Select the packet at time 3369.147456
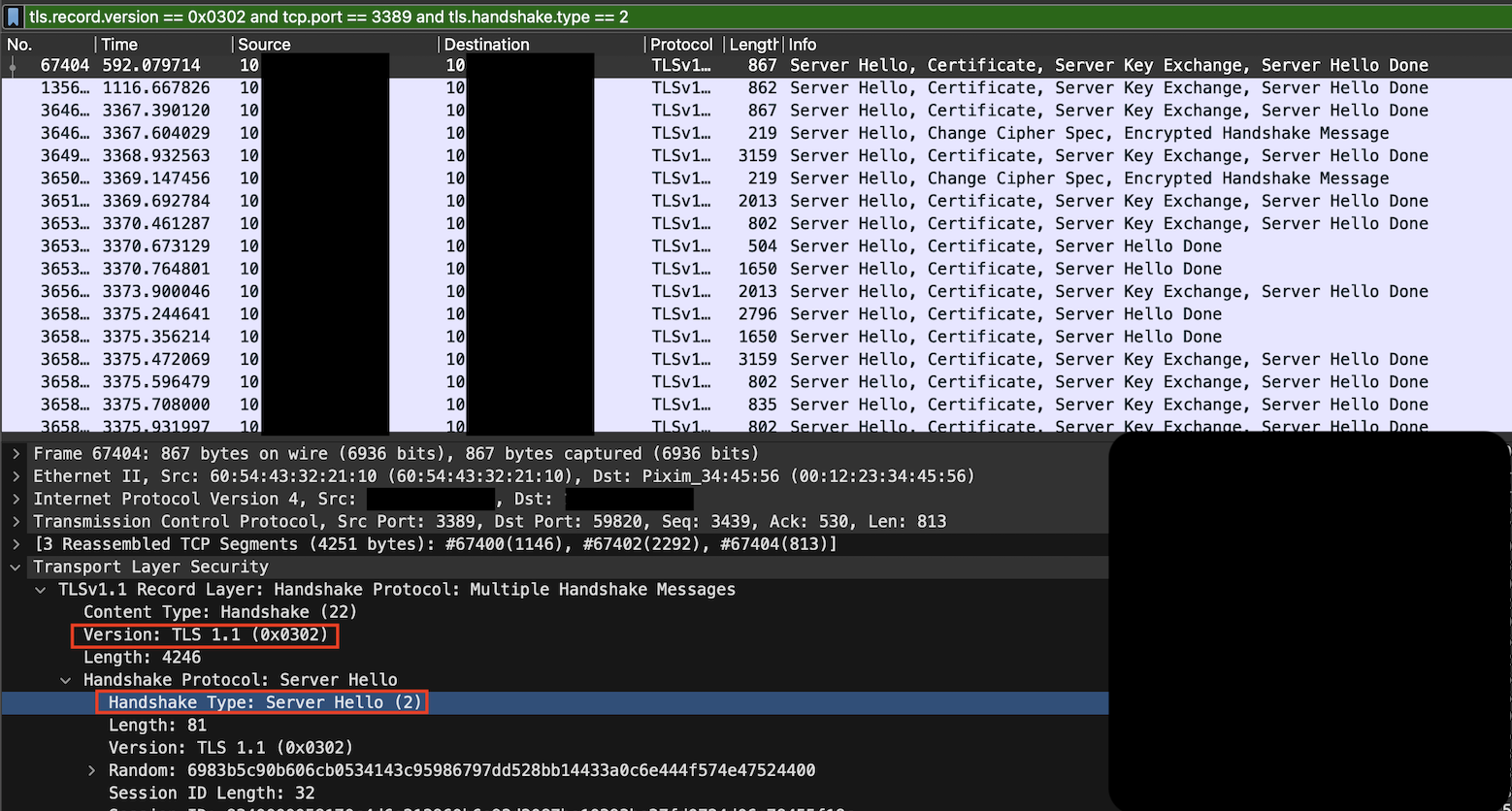The height and width of the screenshot is (811, 1512). [x=756, y=178]
